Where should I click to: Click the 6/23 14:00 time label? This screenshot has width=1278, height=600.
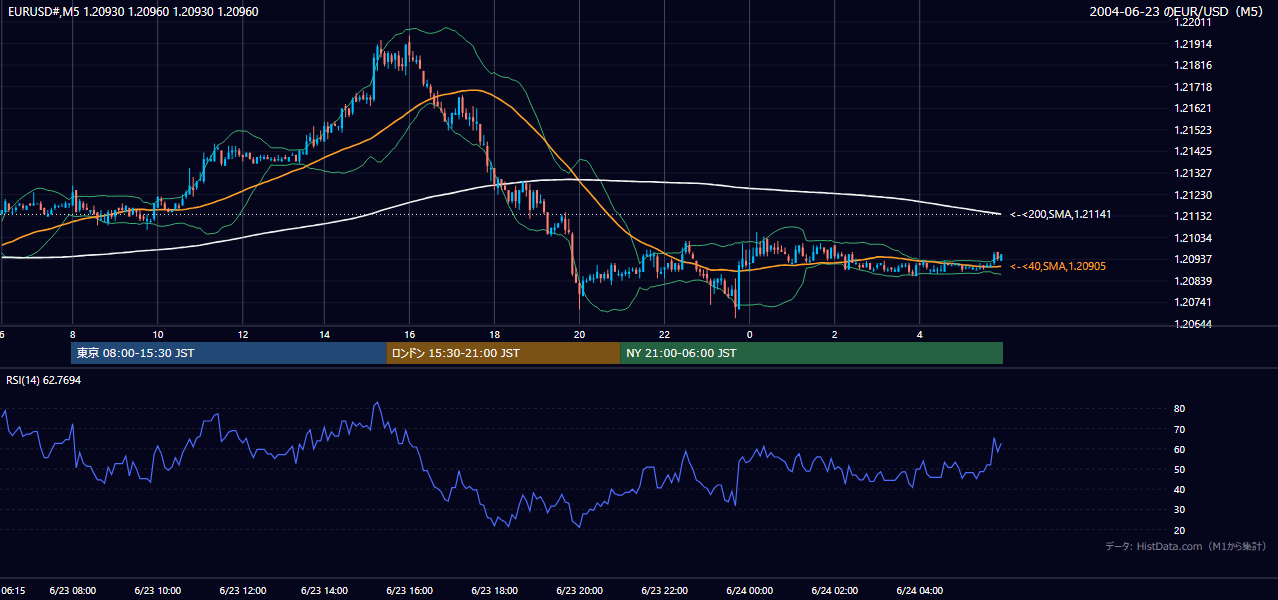point(326,591)
